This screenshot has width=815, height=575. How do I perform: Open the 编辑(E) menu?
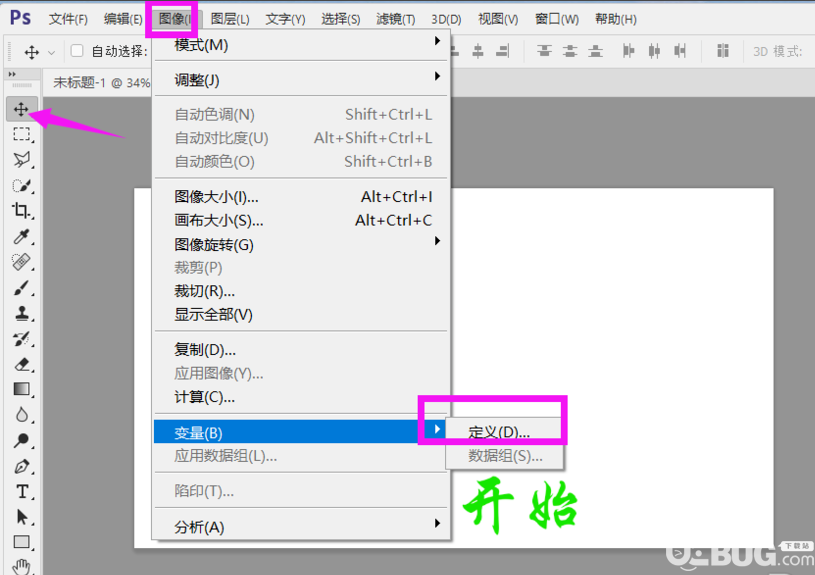coord(123,19)
